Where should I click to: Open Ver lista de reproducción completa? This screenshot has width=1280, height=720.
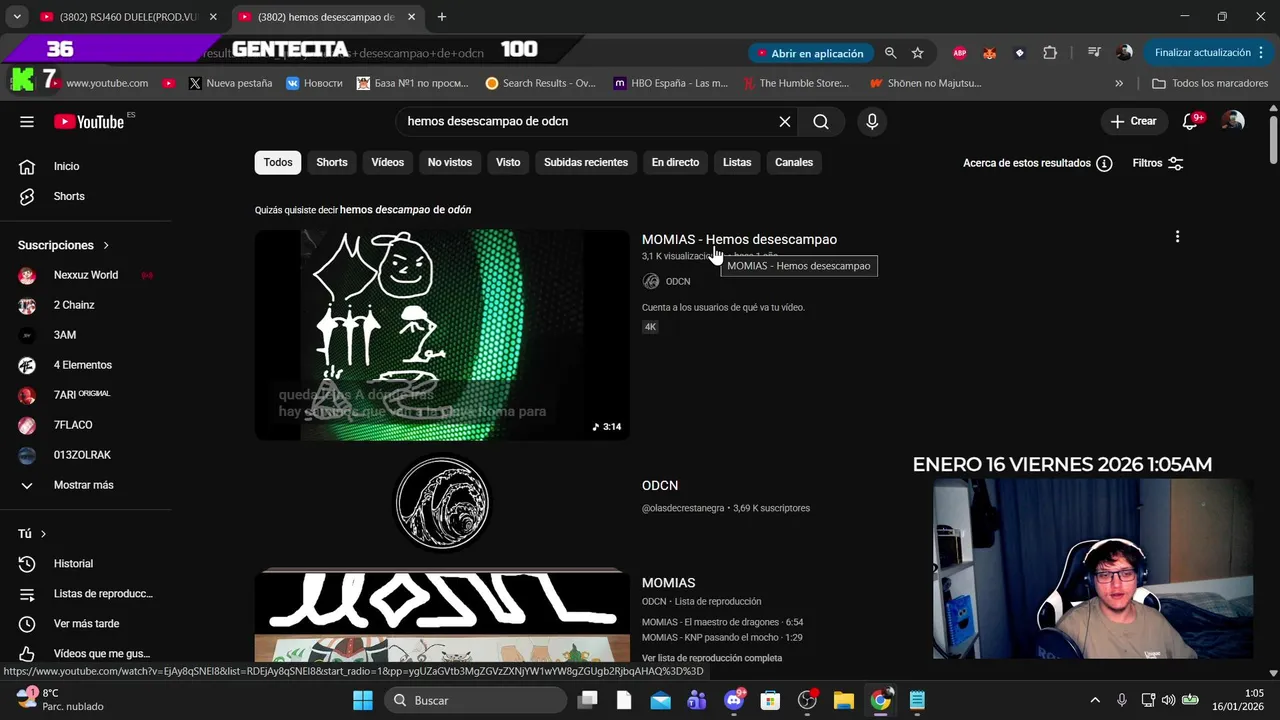(x=712, y=658)
